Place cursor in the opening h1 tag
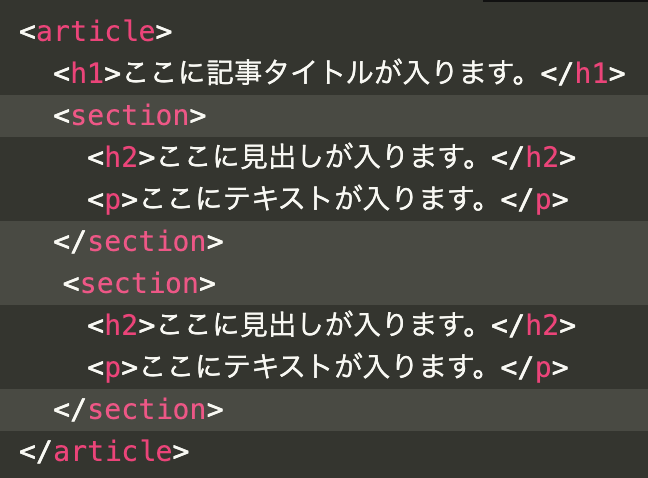Screen dimensions: 648x478 pyautogui.click(x=88, y=73)
